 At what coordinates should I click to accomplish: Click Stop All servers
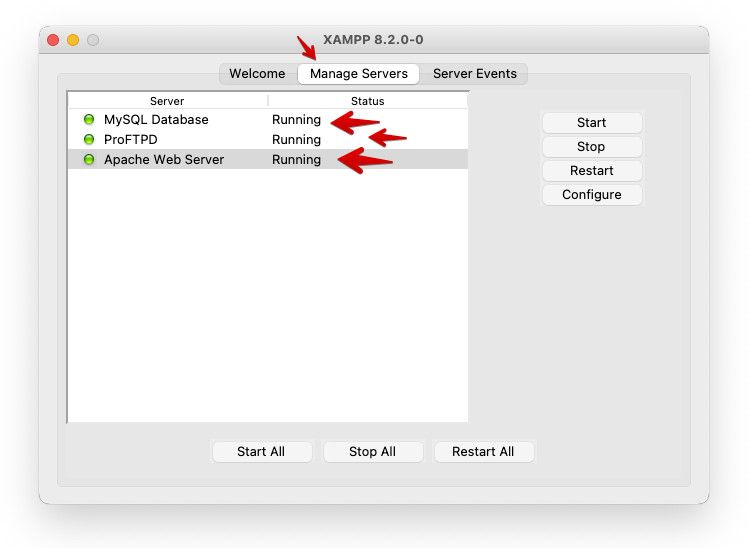373,451
